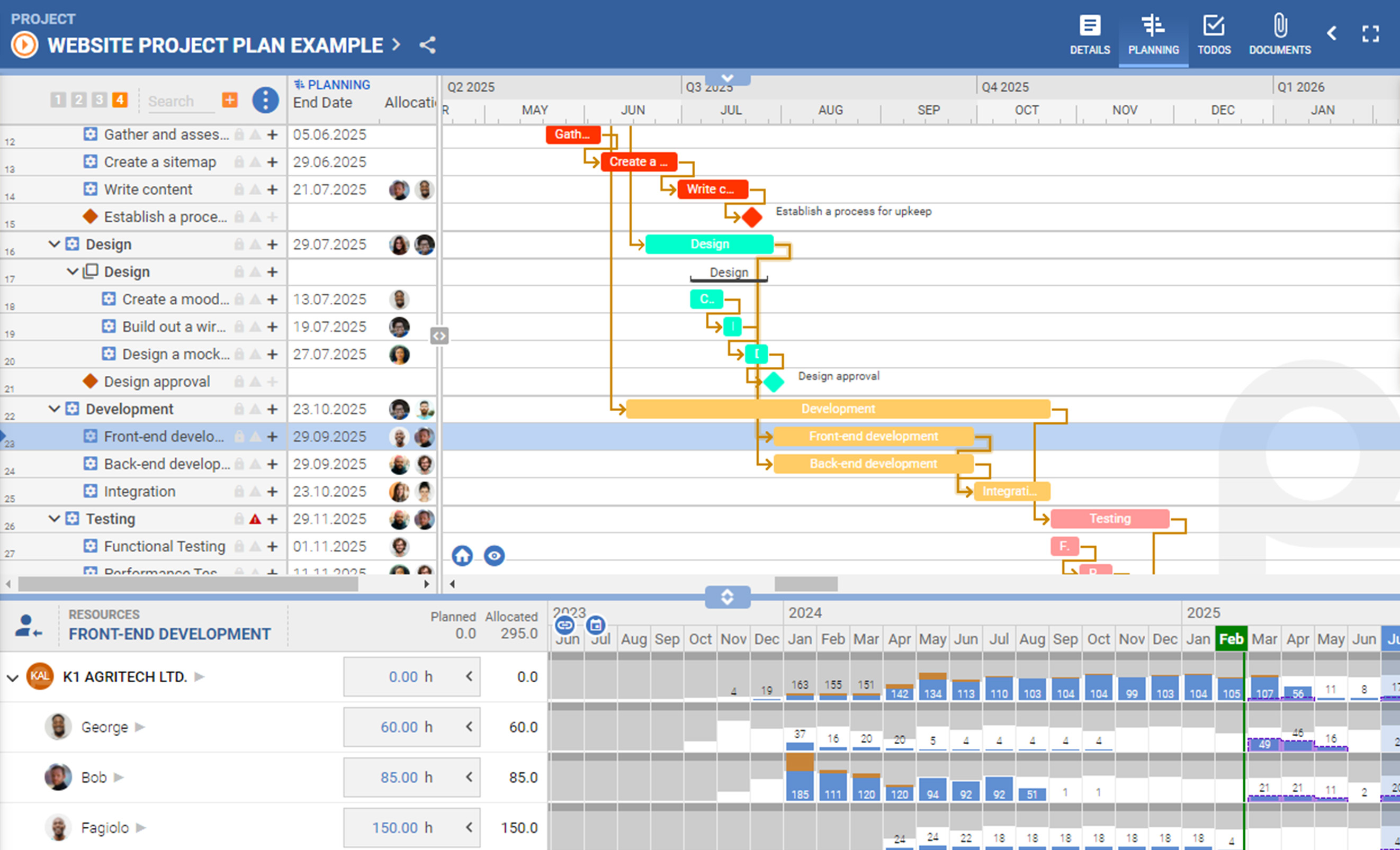Open the Documents tab
The width and height of the screenshot is (1400, 850).
coord(1280,35)
